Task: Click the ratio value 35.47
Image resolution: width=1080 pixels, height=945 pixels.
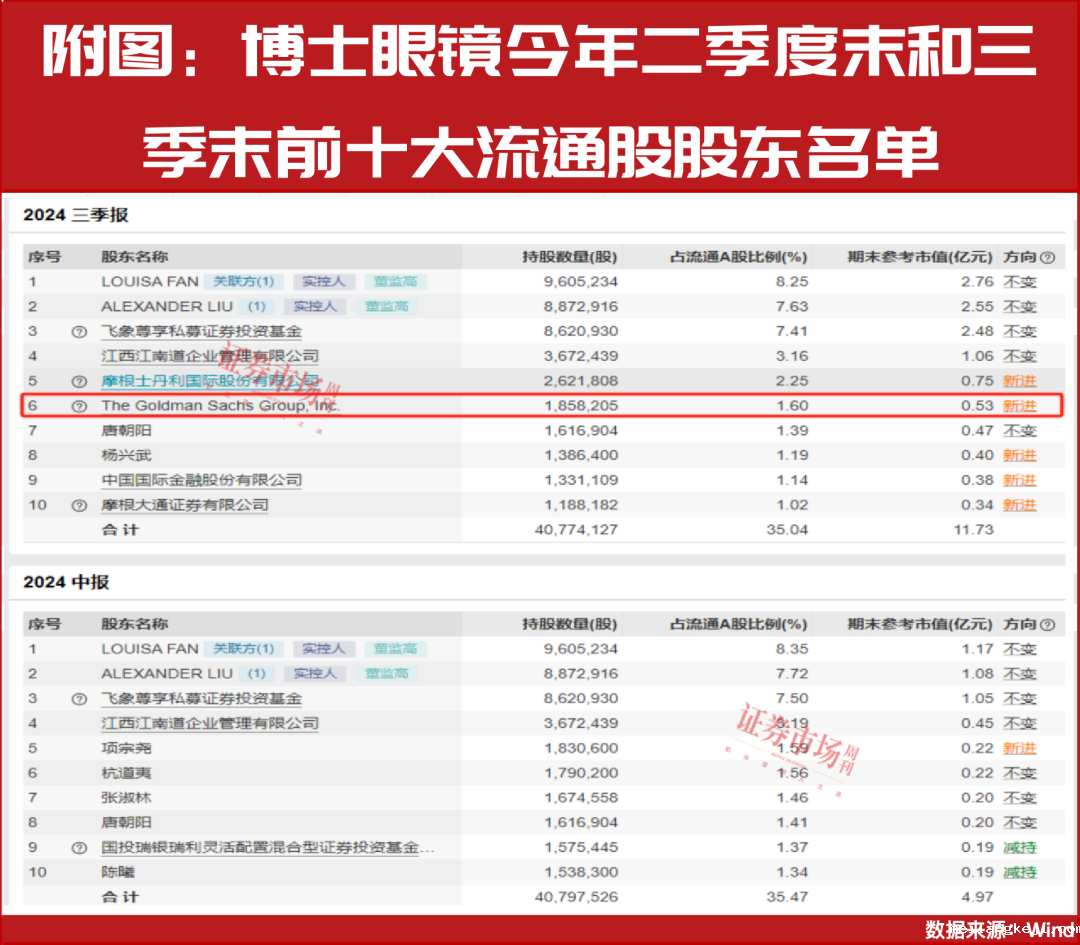Action: click(787, 897)
